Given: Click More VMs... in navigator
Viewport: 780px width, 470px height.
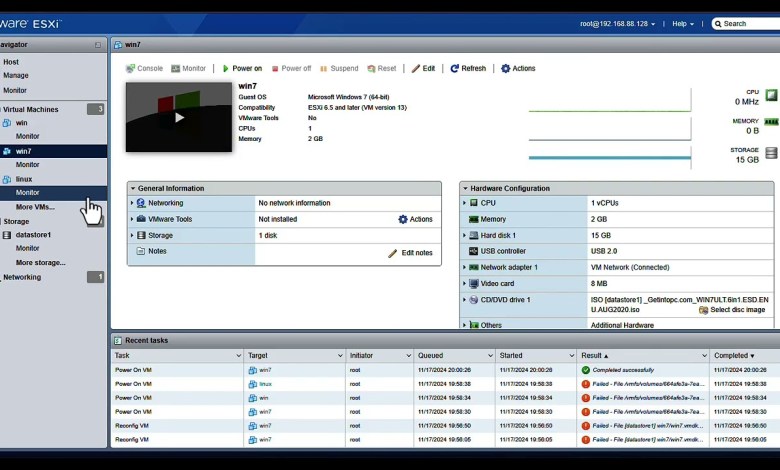Looking at the screenshot, I should point(35,207).
